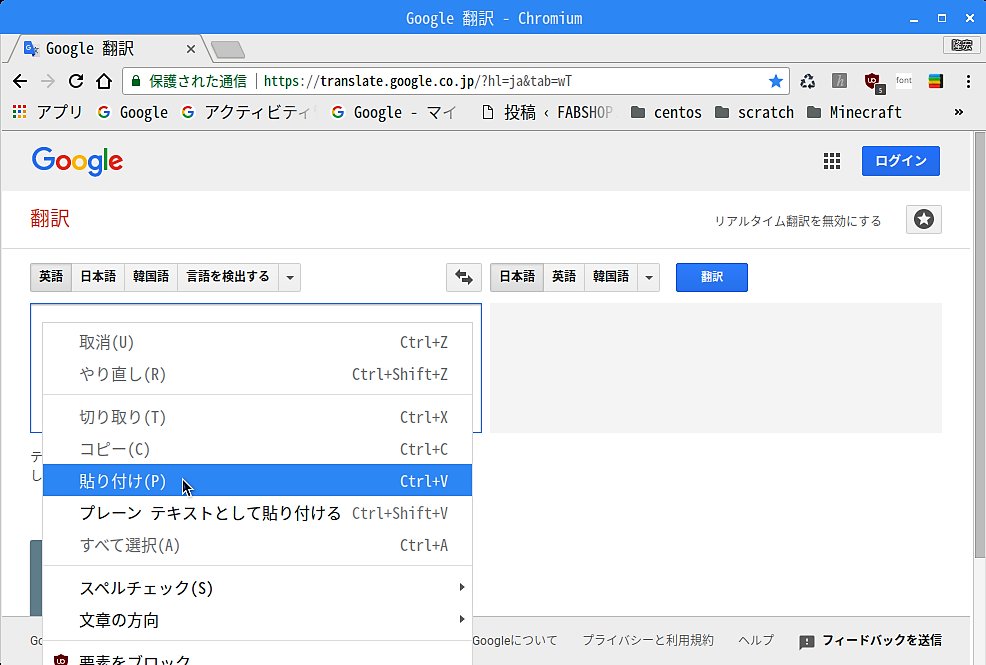Open 文章の方向 submenu
Image resolution: width=986 pixels, height=665 pixels.
tap(257, 620)
